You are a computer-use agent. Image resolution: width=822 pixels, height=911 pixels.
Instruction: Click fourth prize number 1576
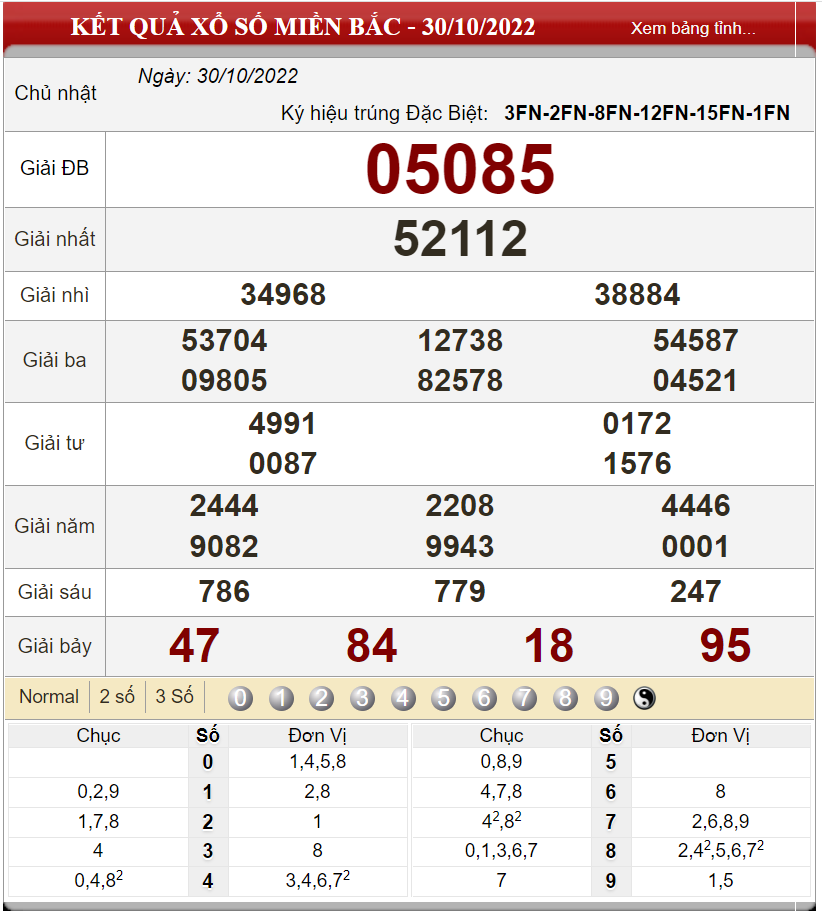[x=637, y=464]
